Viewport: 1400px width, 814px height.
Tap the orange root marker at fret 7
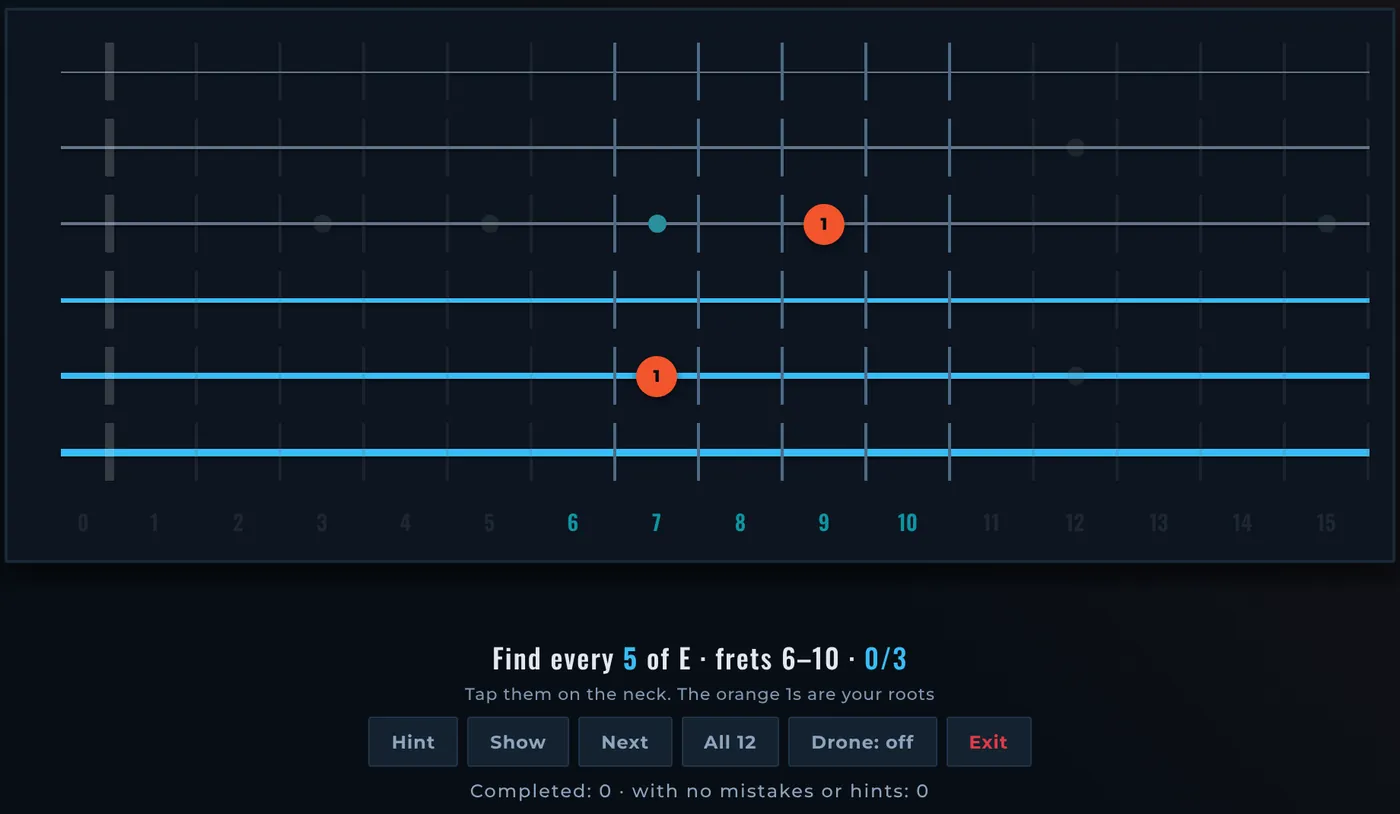pyautogui.click(x=656, y=377)
